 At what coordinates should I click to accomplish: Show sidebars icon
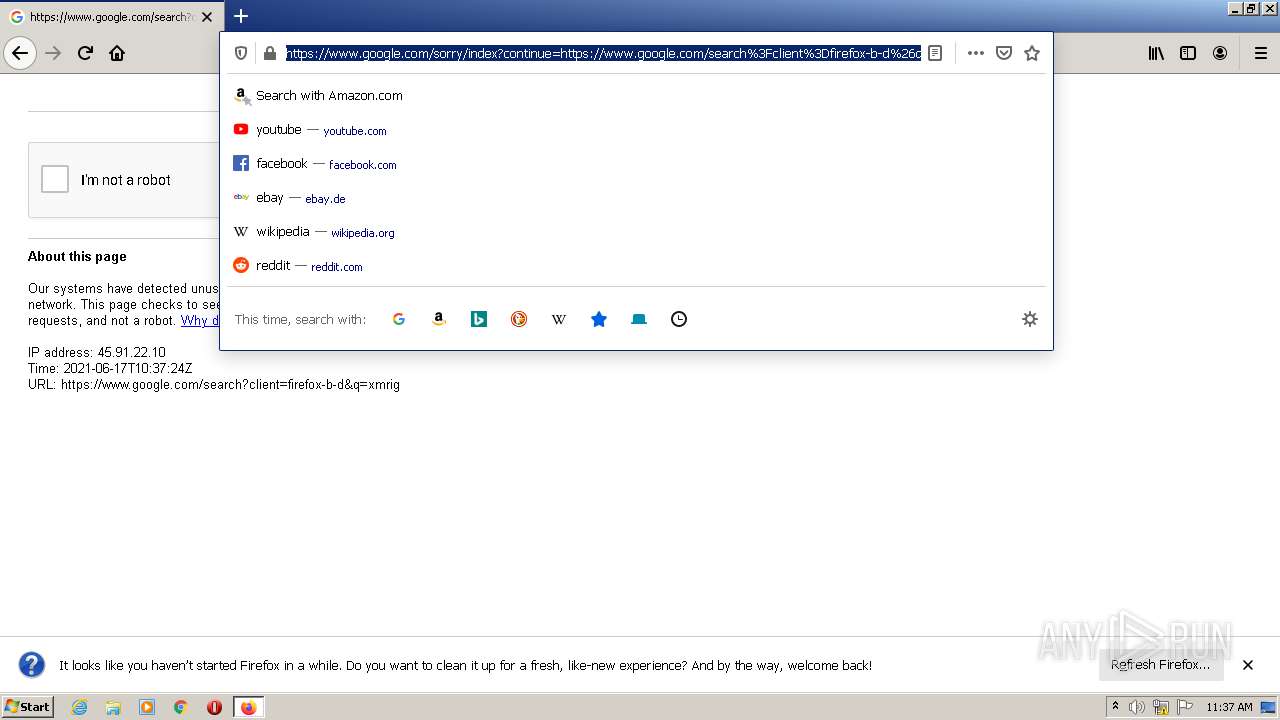click(1188, 53)
